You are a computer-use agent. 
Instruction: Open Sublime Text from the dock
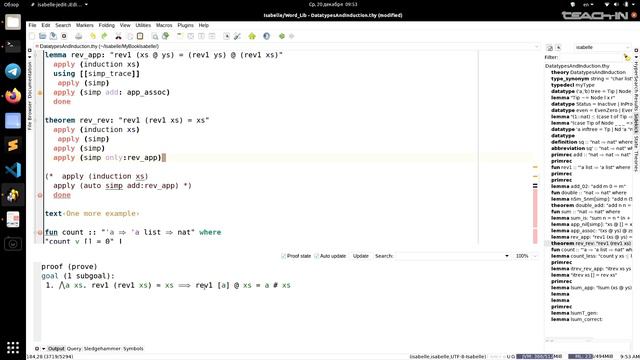coord(13,145)
